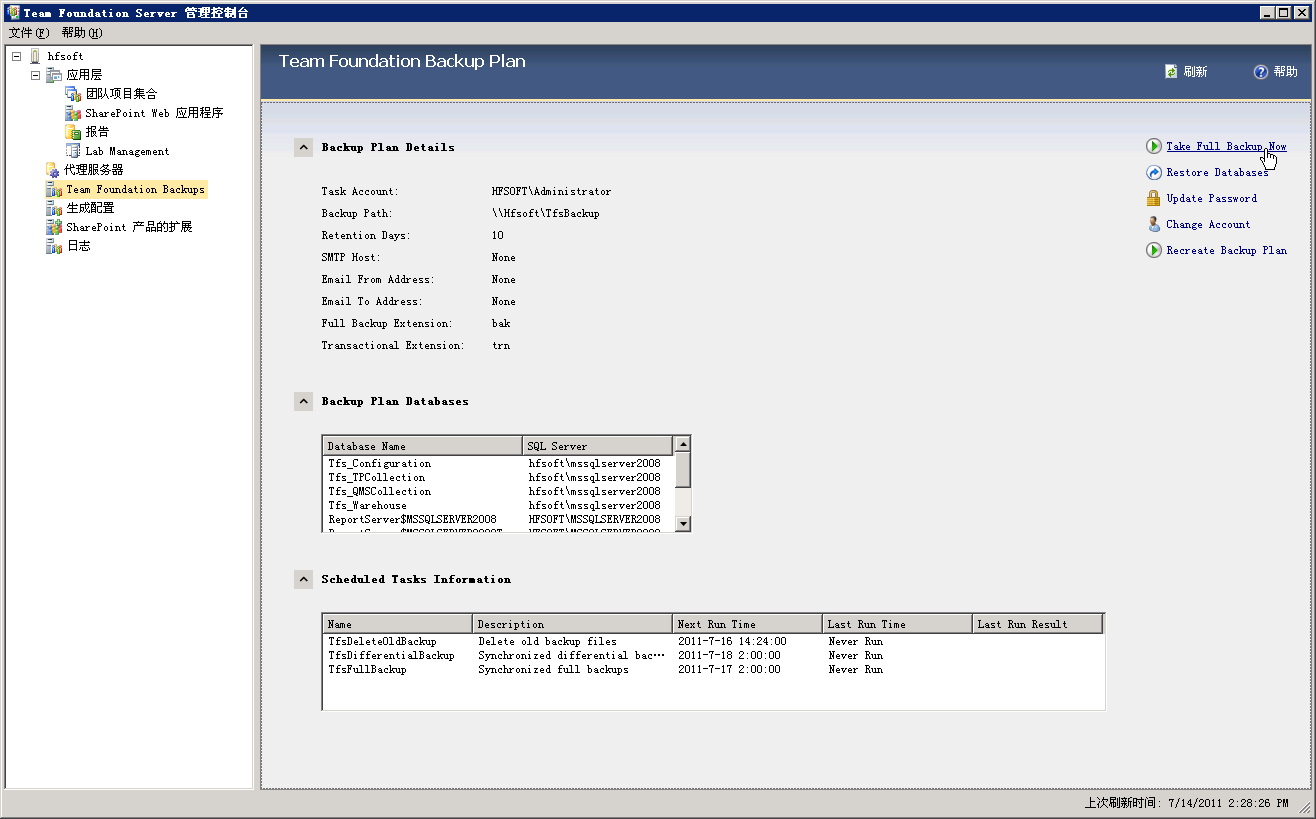Select the Tfs_Warehouse database row
Image resolution: width=1316 pixels, height=819 pixels.
[x=497, y=506]
